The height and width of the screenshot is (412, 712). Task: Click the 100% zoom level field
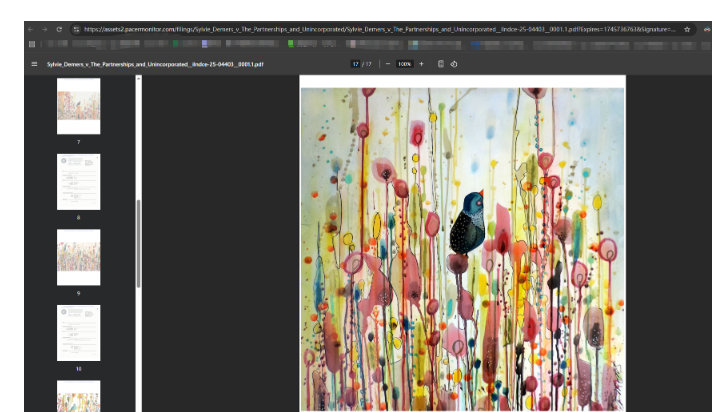point(404,64)
